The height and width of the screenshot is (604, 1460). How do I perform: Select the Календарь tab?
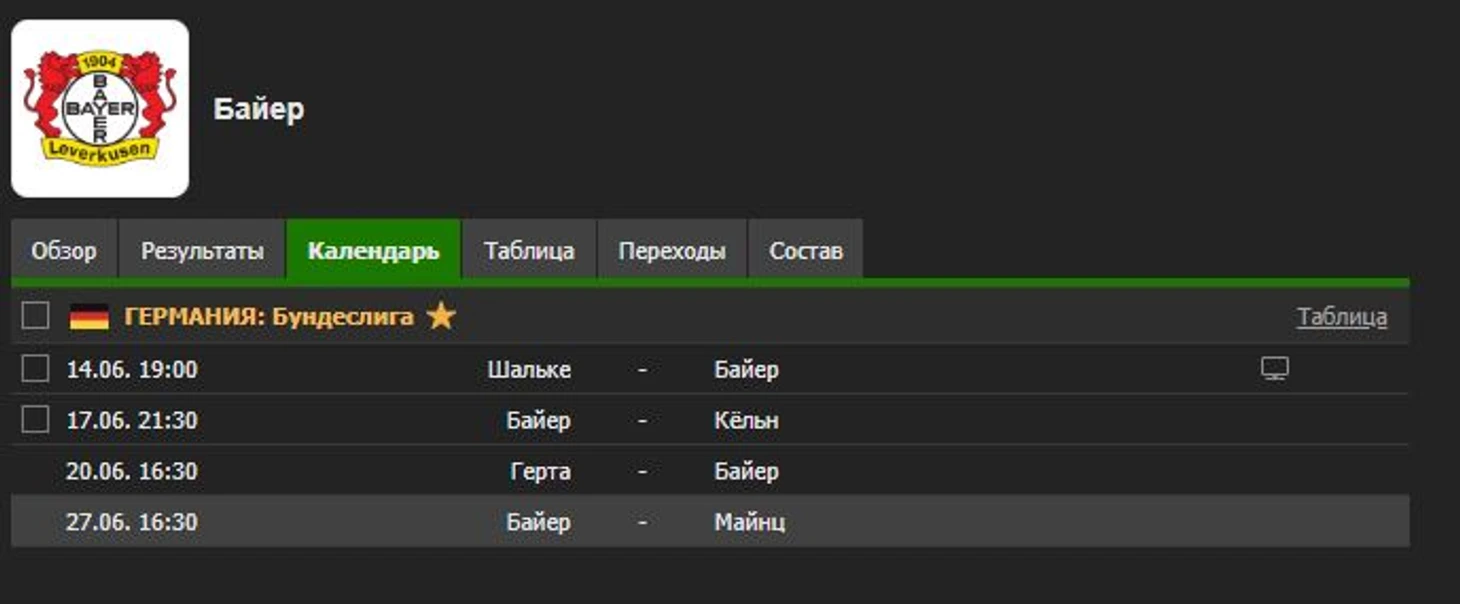[x=373, y=250]
